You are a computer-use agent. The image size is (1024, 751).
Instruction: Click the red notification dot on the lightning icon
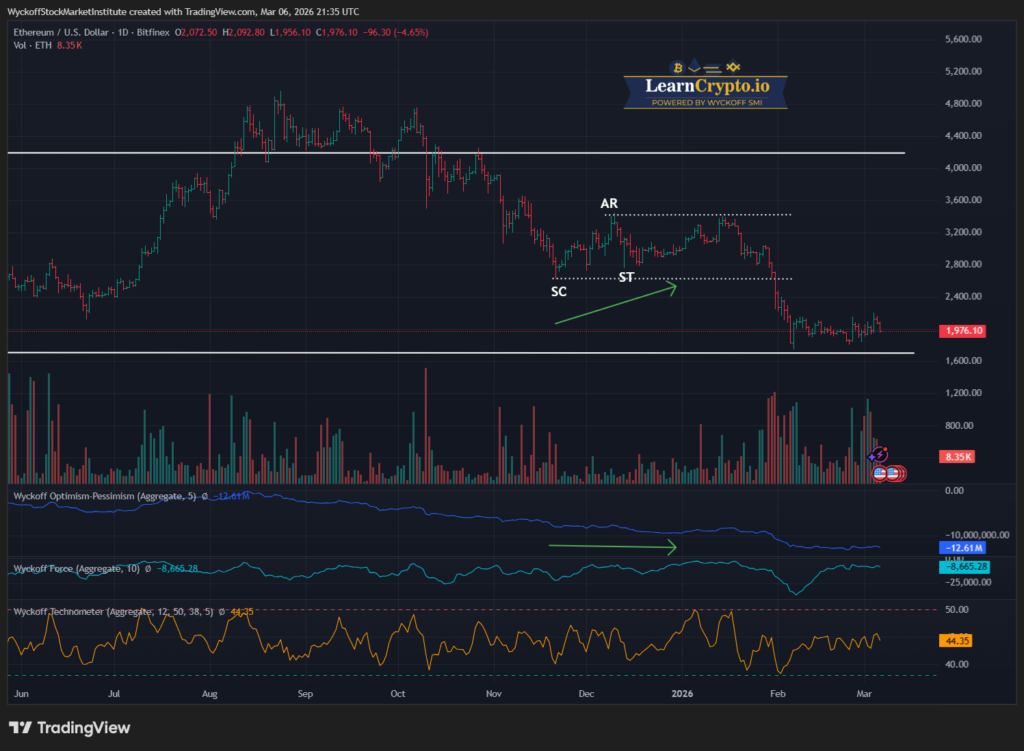tap(885, 448)
